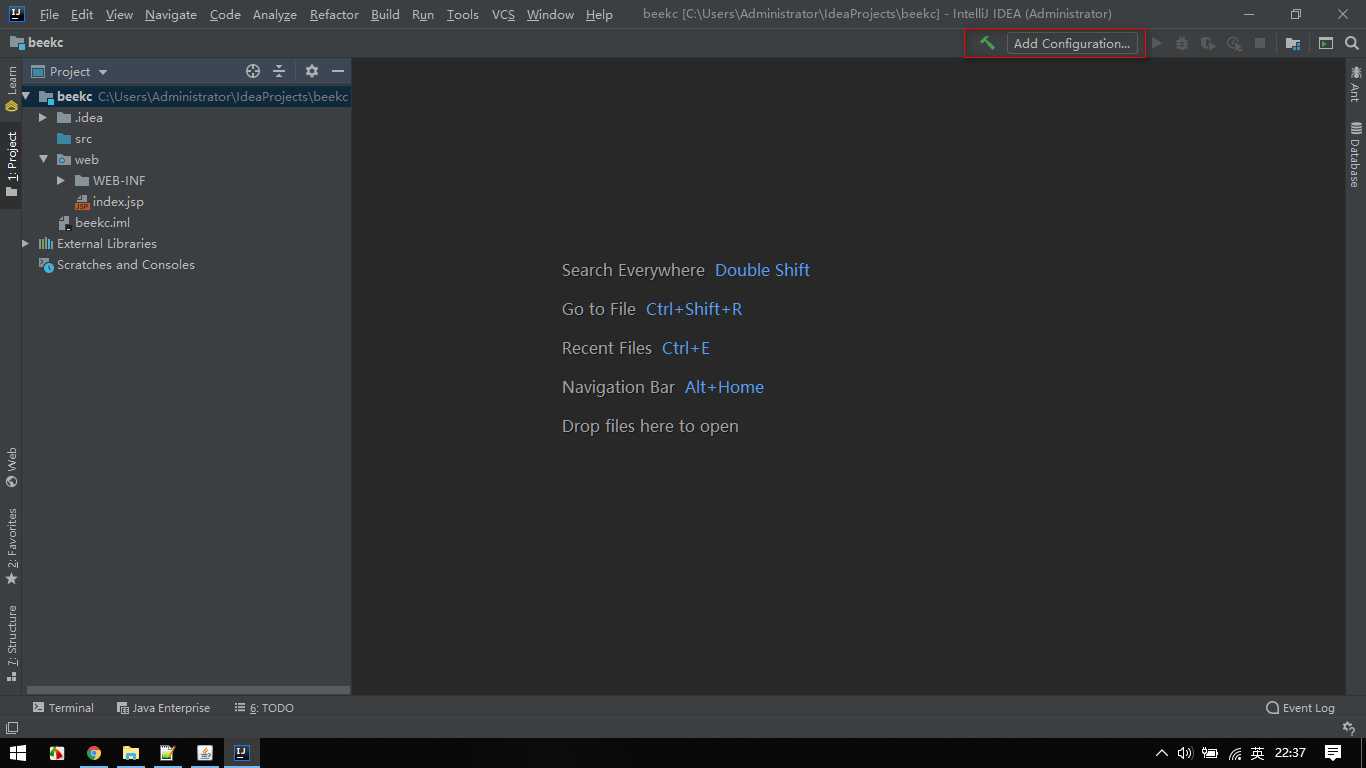Click the Debug bug icon in toolbar
Viewport: 1366px width, 768px height.
[x=1182, y=43]
